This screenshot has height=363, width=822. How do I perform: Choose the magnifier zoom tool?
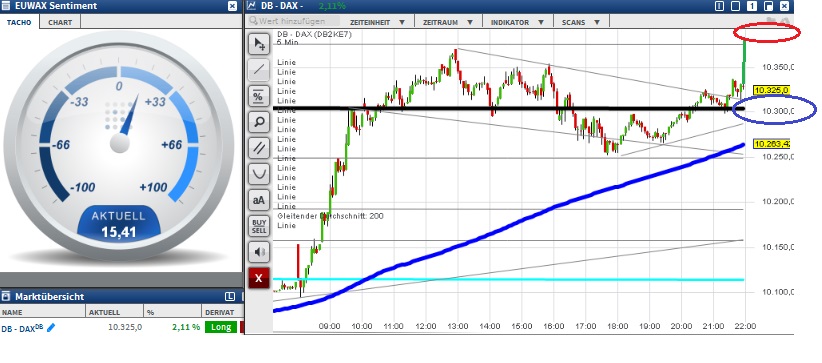259,122
